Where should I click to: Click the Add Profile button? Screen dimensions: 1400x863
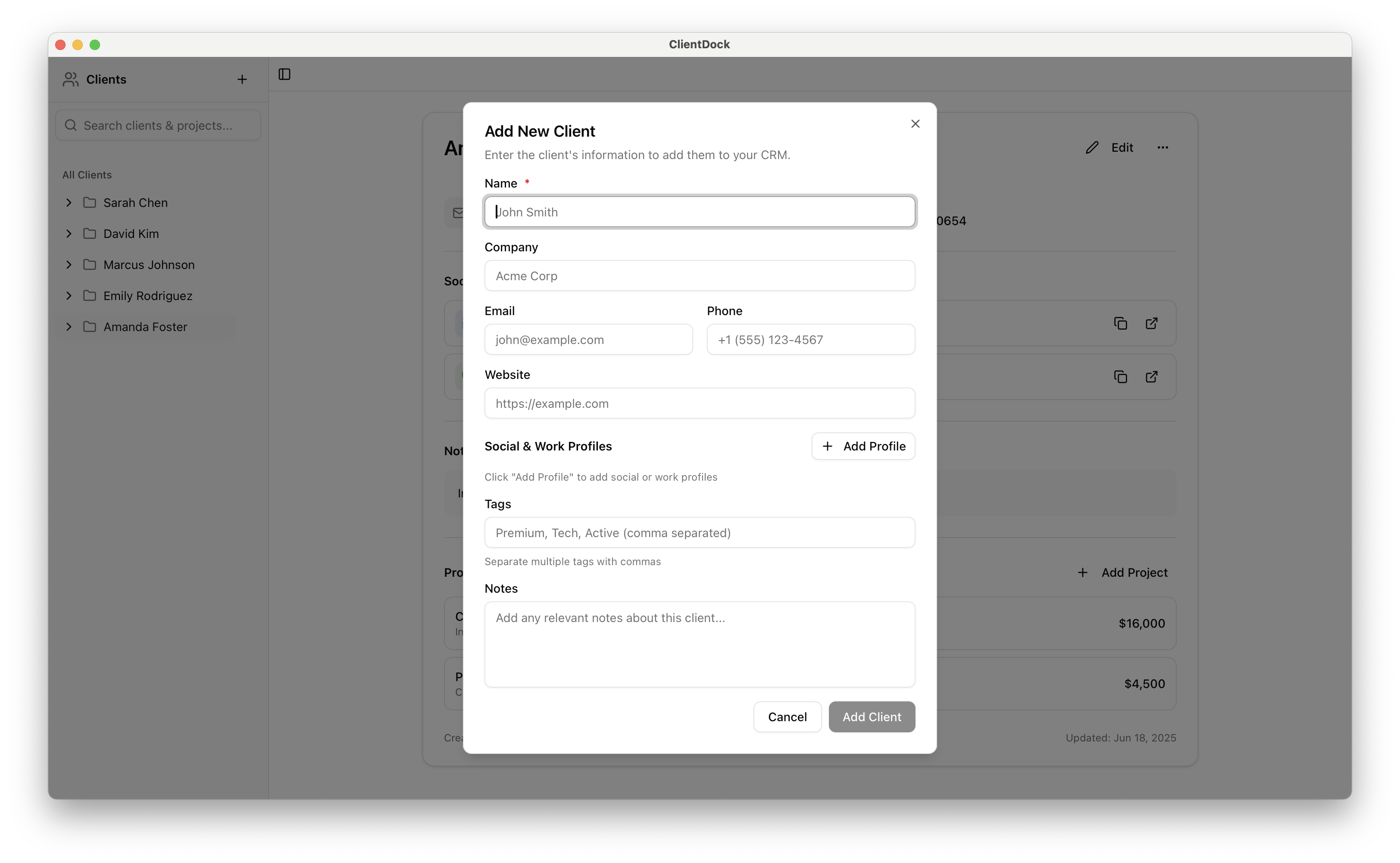coord(862,446)
